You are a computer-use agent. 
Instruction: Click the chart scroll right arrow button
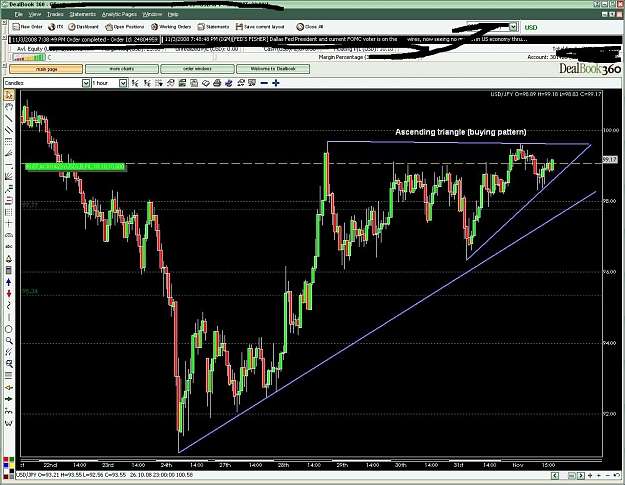[x=581, y=475]
